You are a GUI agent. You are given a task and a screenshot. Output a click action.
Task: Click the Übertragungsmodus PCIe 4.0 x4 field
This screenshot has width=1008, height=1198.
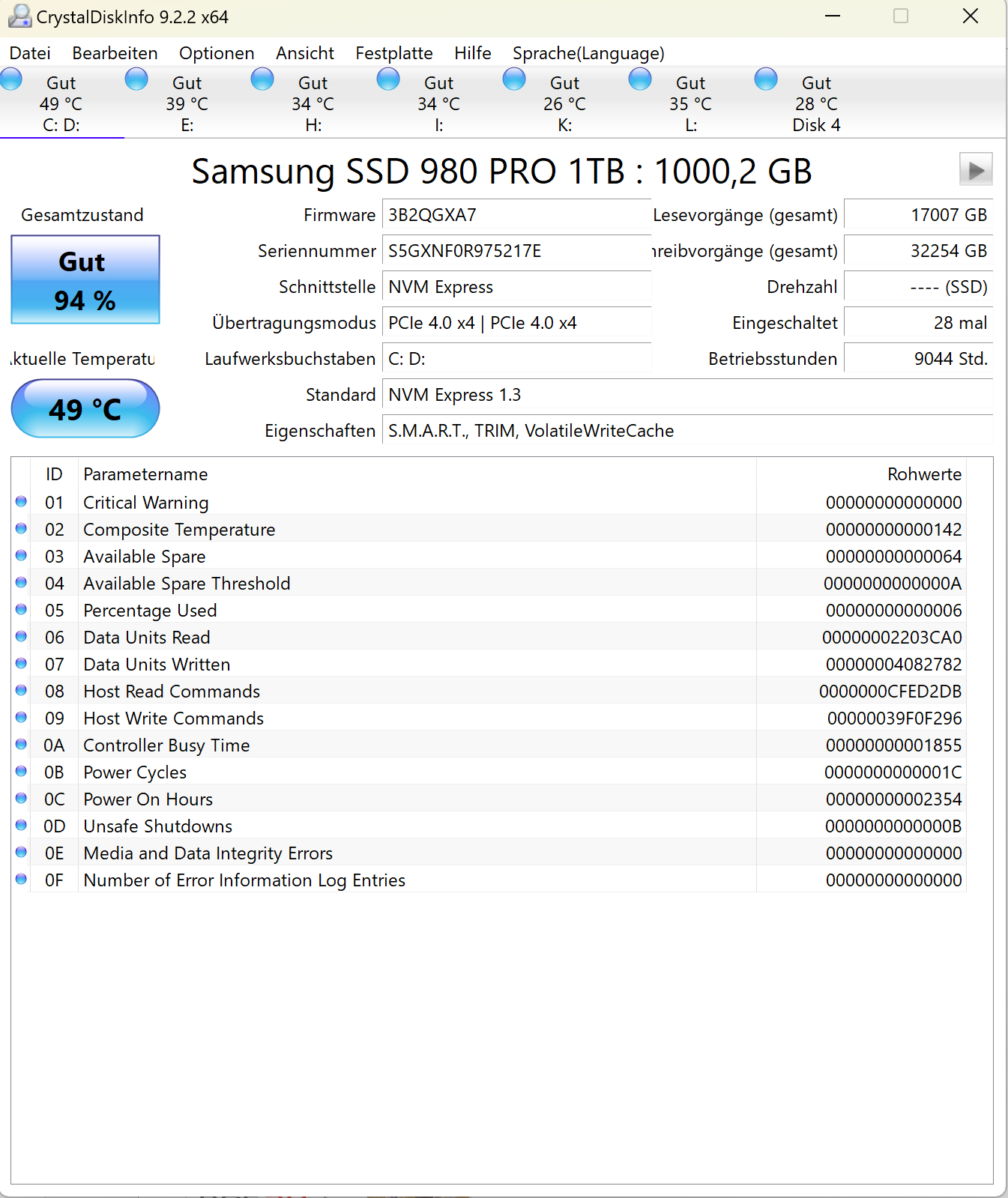pyautogui.click(x=516, y=323)
